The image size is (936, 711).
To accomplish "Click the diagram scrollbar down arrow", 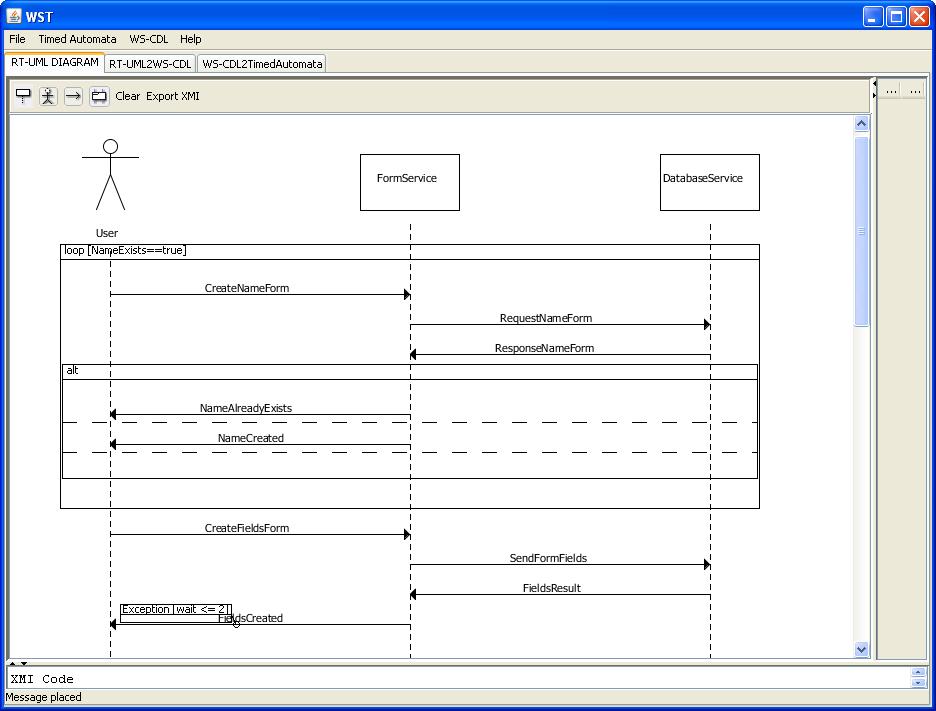I will [861, 650].
